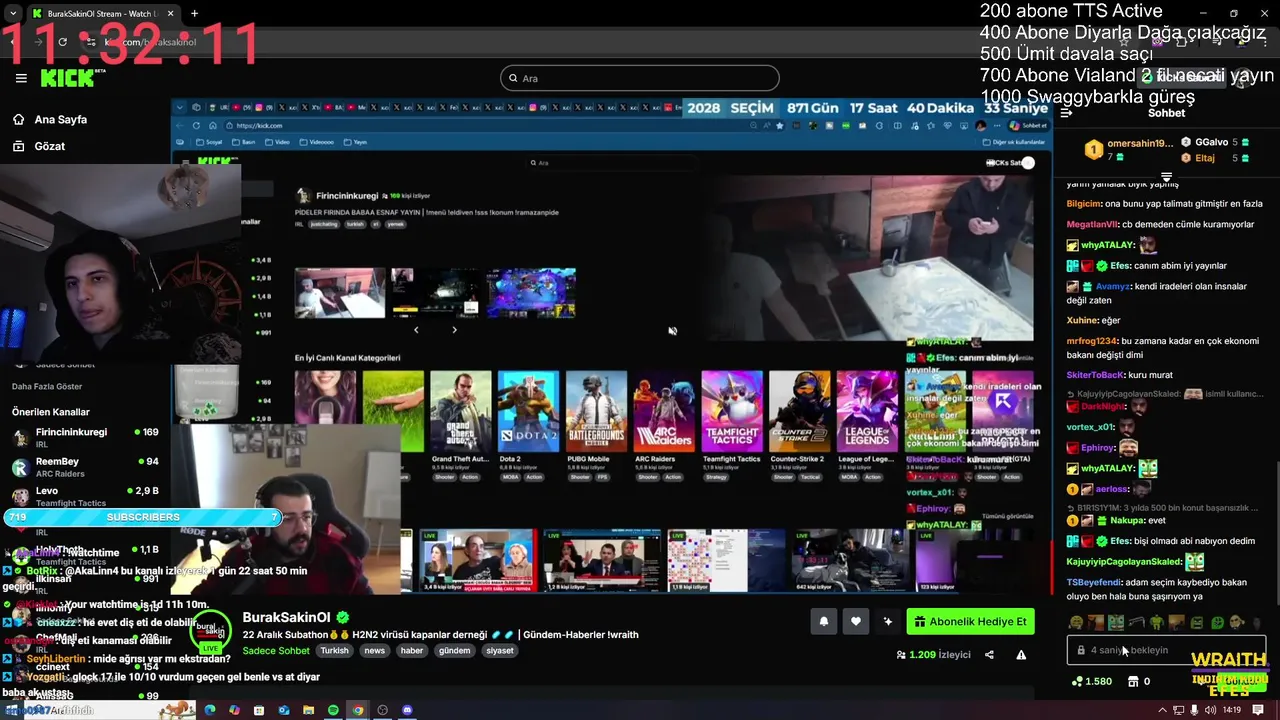Open Microsoft Store from the taskbar
Screen dimensions: 1280x720
tap(259, 710)
